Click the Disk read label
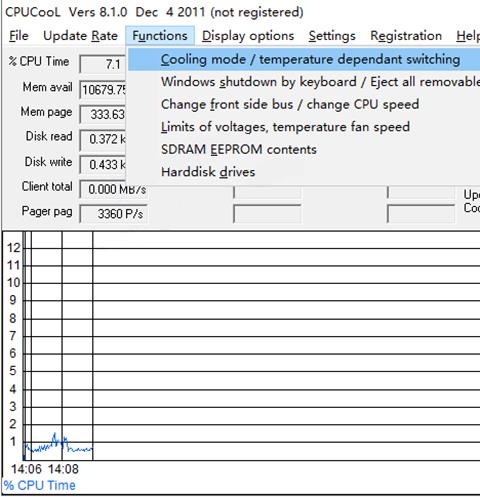The width and height of the screenshot is (480, 497). tap(49, 136)
